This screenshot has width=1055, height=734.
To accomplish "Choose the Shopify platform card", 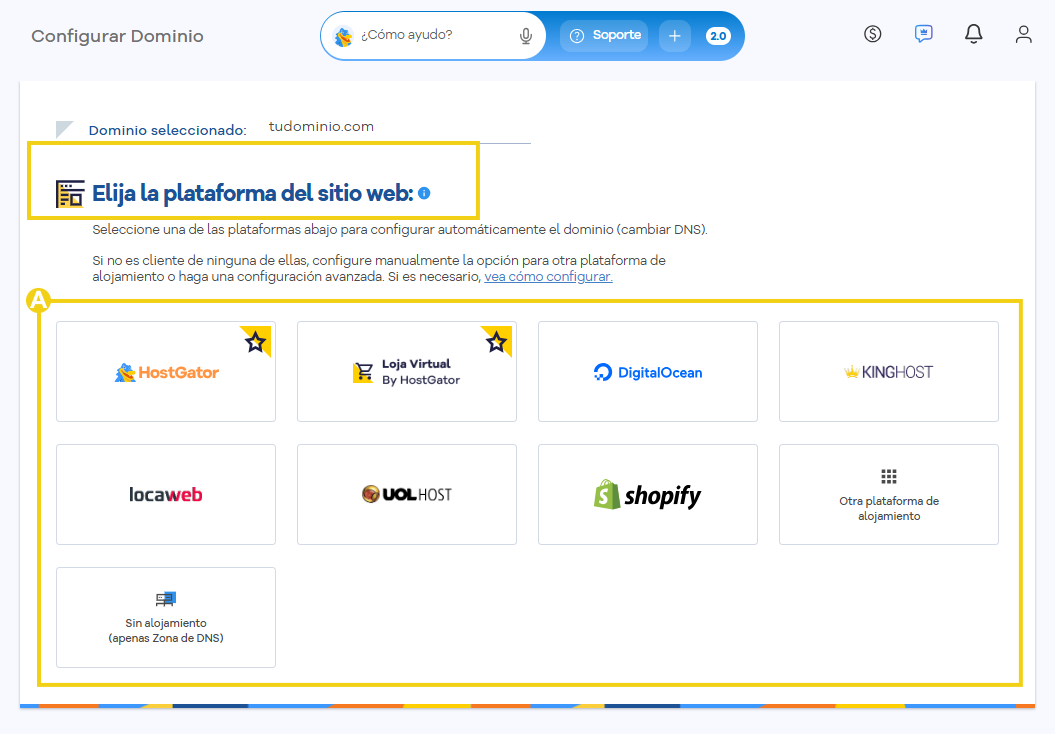I will coord(648,494).
